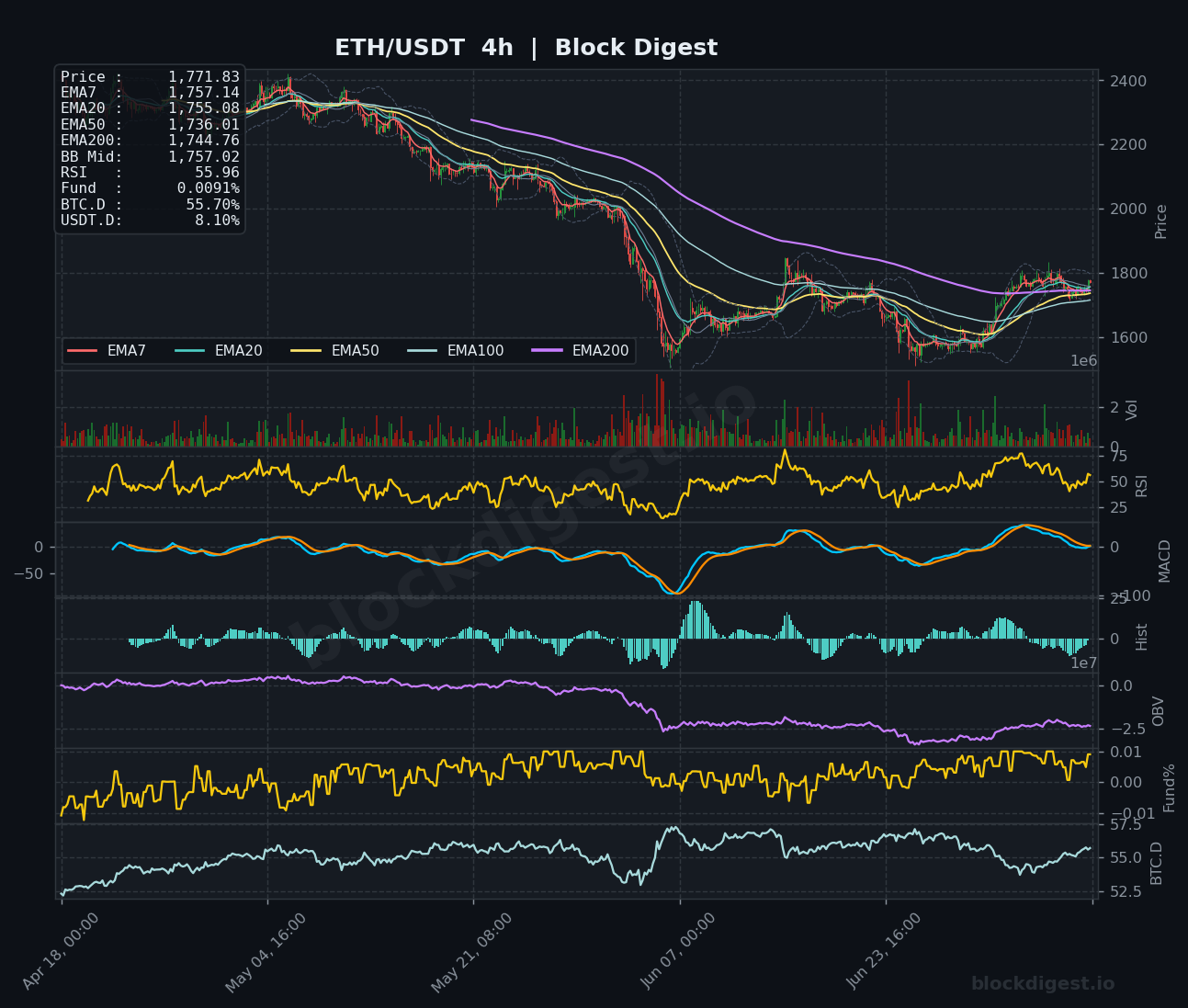Click the 2400 price axis tick
Viewport: 1188px width, 1008px height.
click(x=1126, y=81)
